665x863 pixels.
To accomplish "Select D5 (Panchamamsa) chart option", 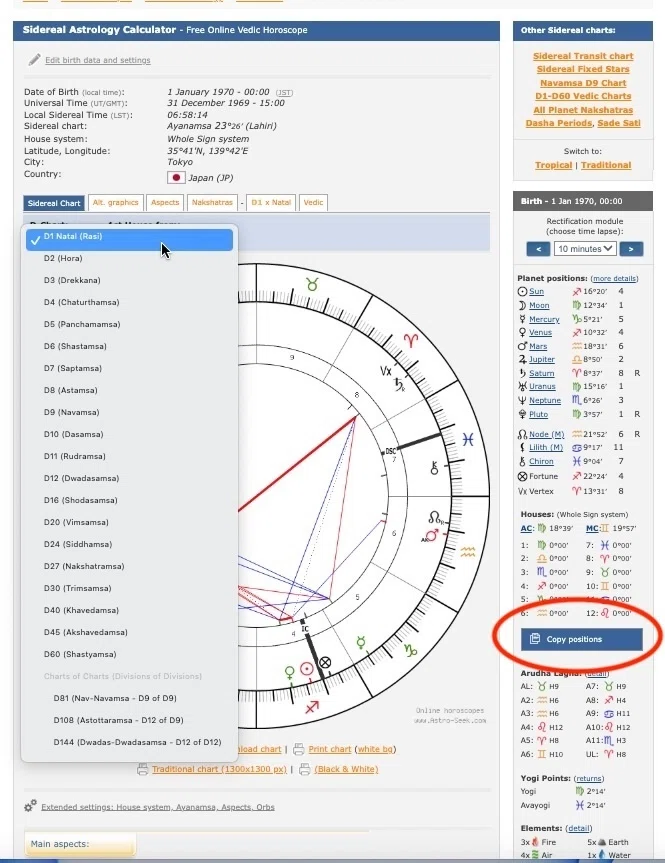I will (x=129, y=324).
